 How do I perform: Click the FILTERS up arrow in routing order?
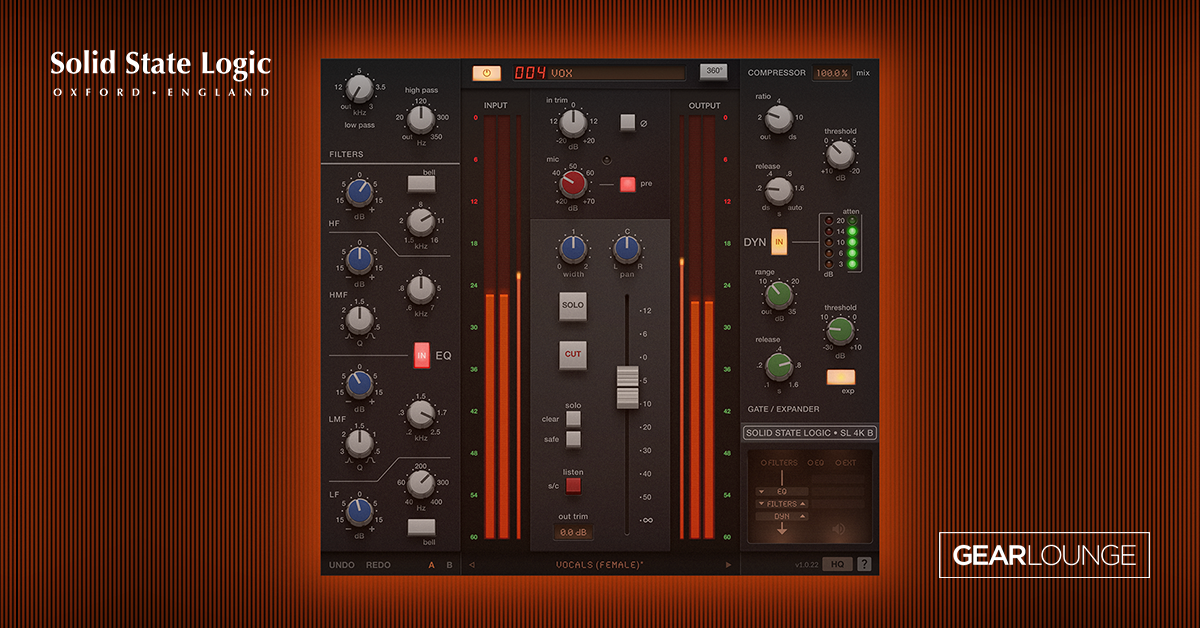pos(803,504)
